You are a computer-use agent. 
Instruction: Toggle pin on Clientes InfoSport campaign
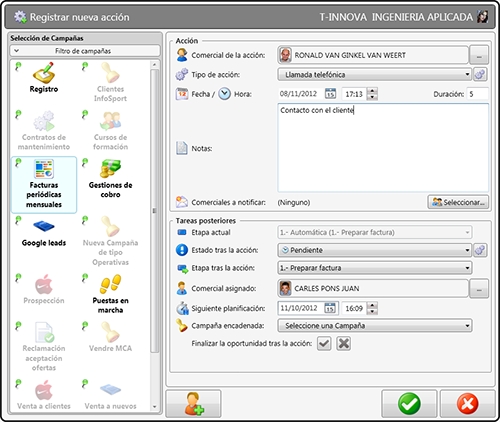pos(85,66)
